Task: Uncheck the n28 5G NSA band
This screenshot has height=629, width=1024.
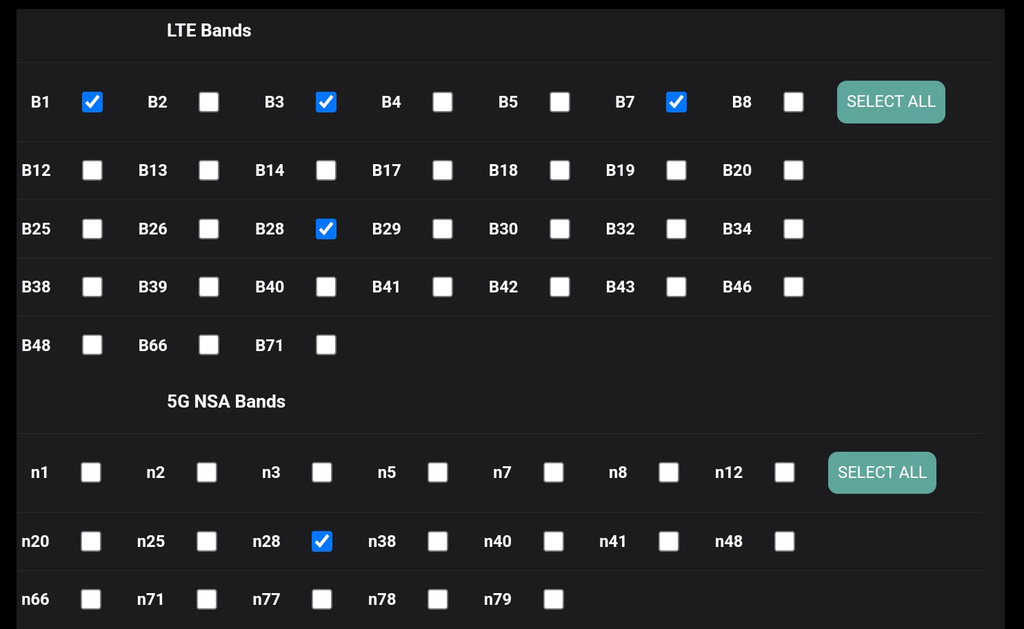Action: coord(322,541)
